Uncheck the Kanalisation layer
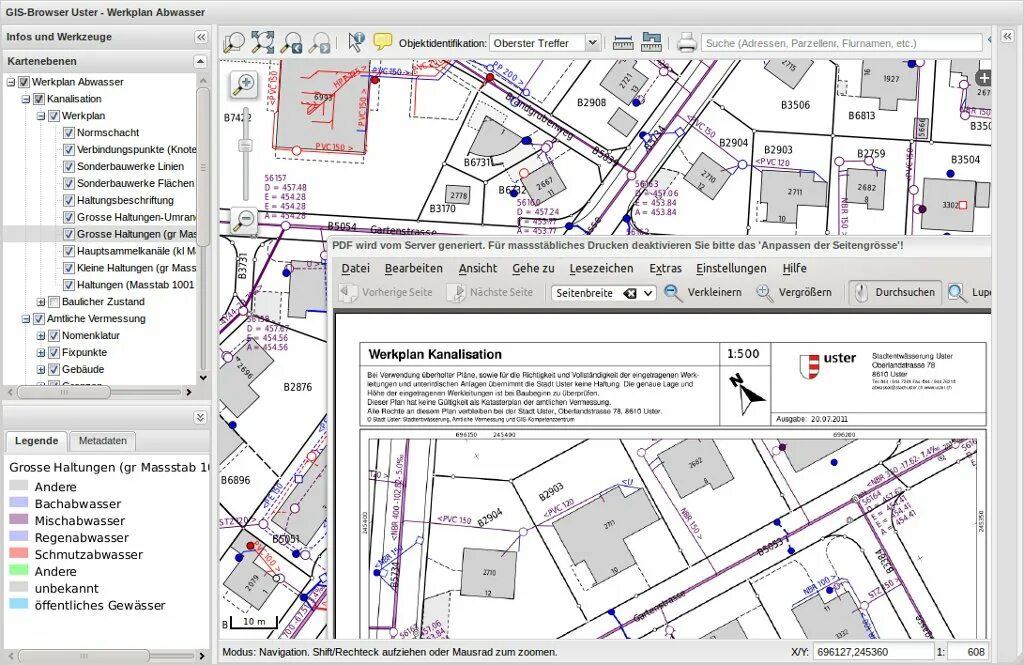This screenshot has width=1024, height=665. coord(39,99)
